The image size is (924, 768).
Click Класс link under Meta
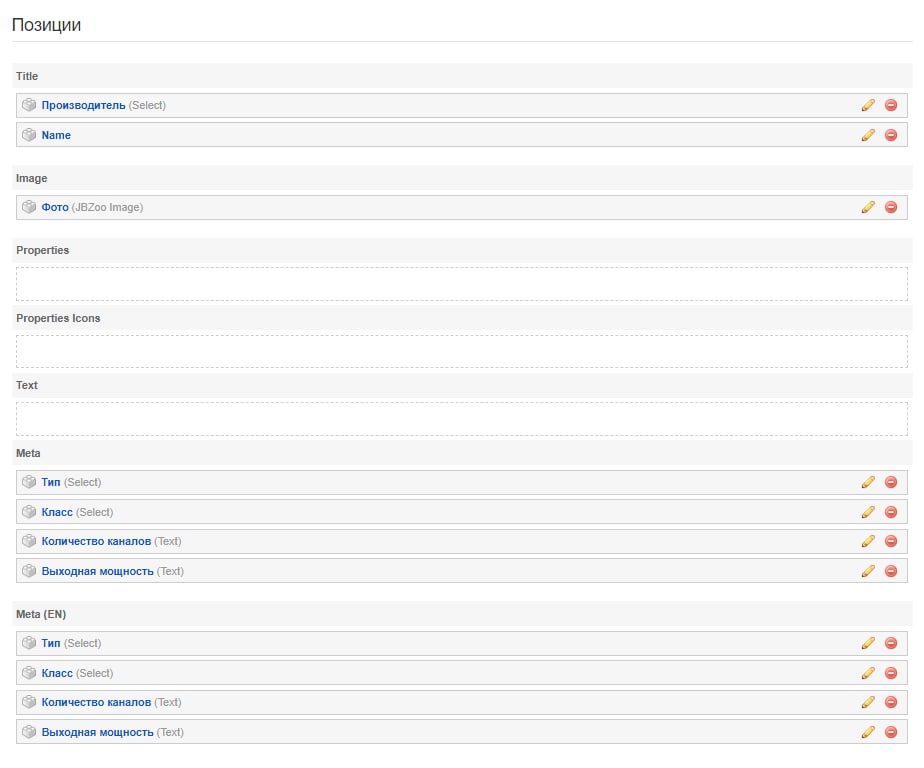coord(57,512)
